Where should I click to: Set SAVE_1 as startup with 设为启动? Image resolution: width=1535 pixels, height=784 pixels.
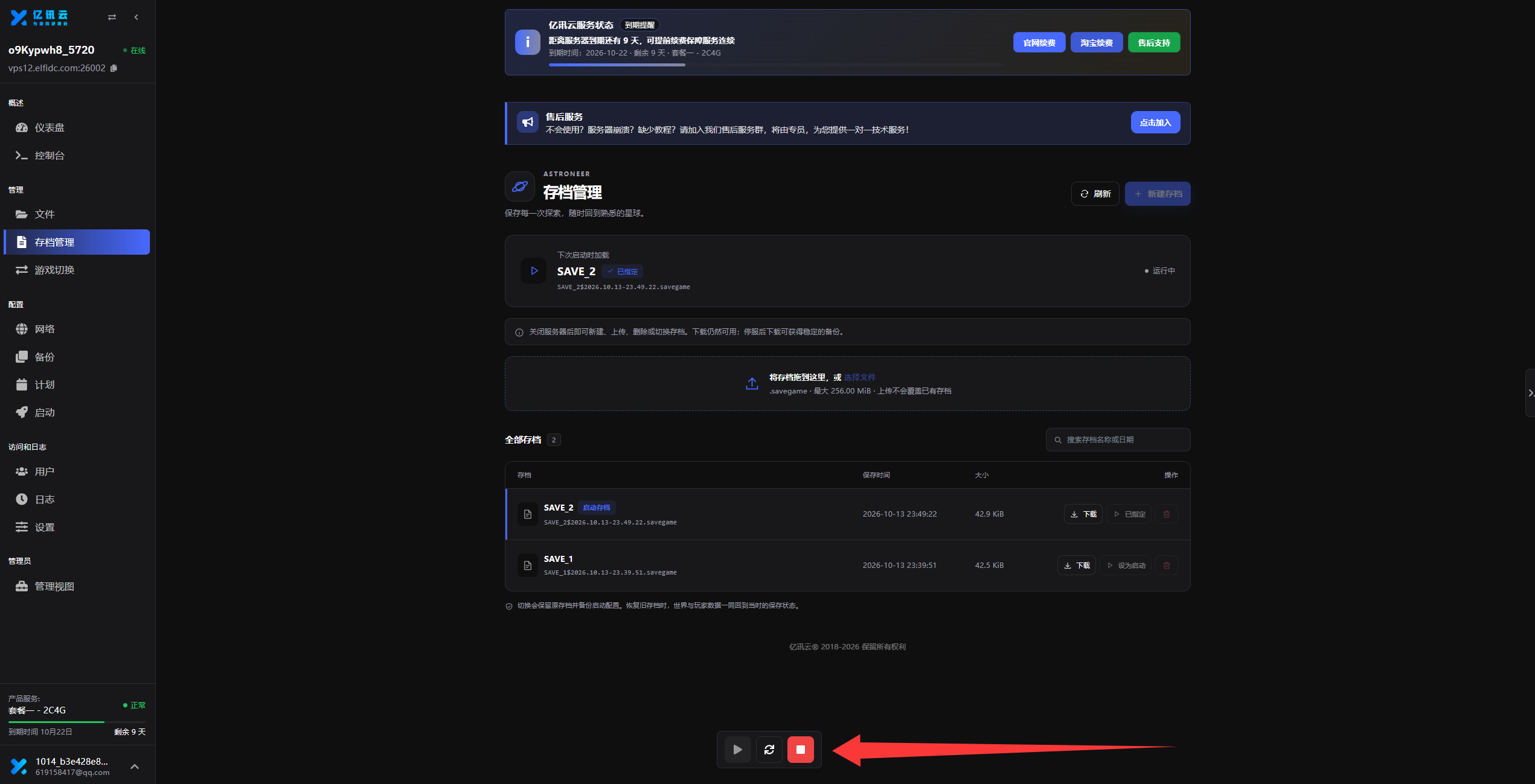1126,566
